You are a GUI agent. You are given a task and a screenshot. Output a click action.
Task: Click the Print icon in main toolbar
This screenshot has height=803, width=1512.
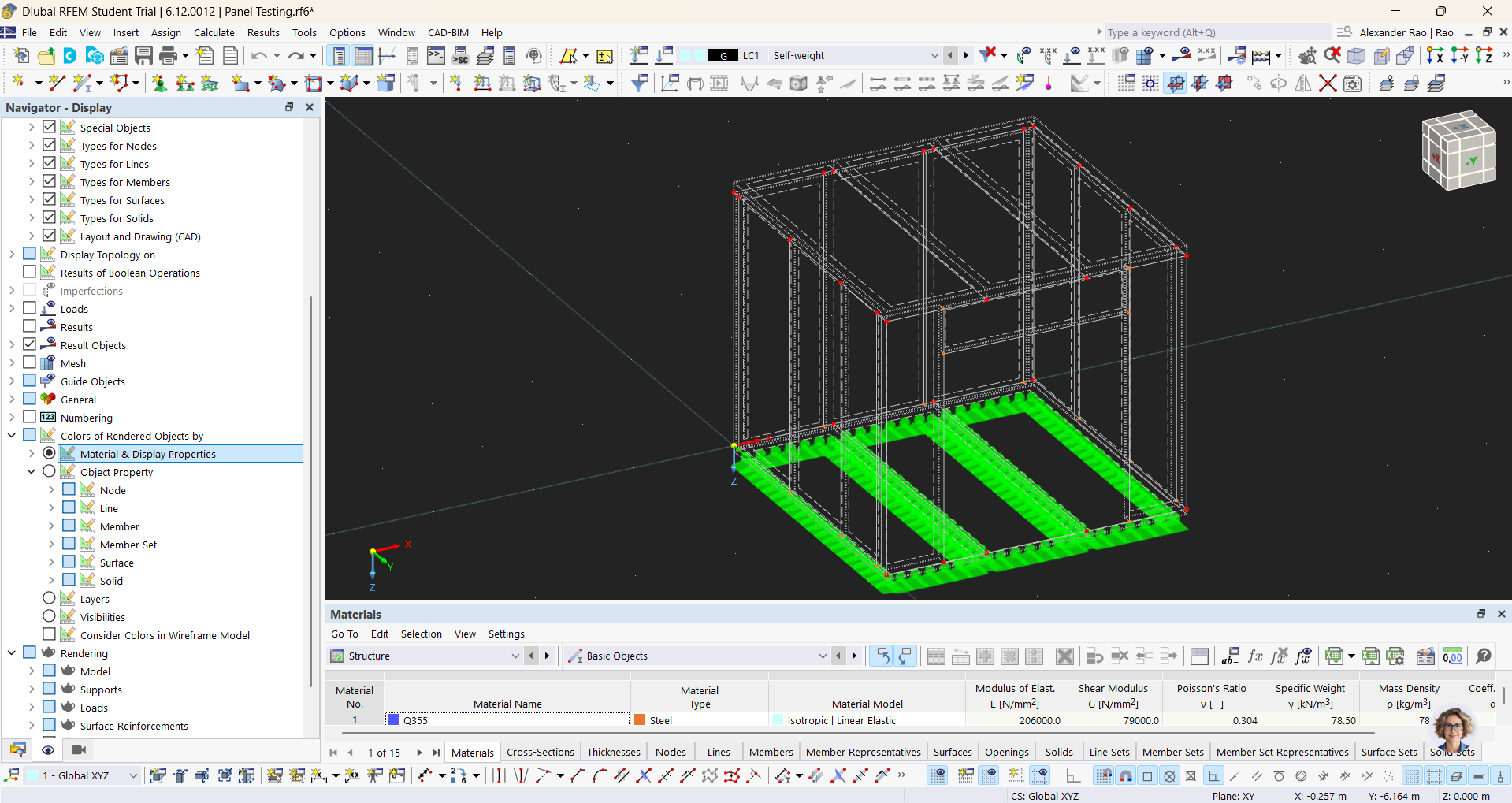pyautogui.click(x=168, y=56)
